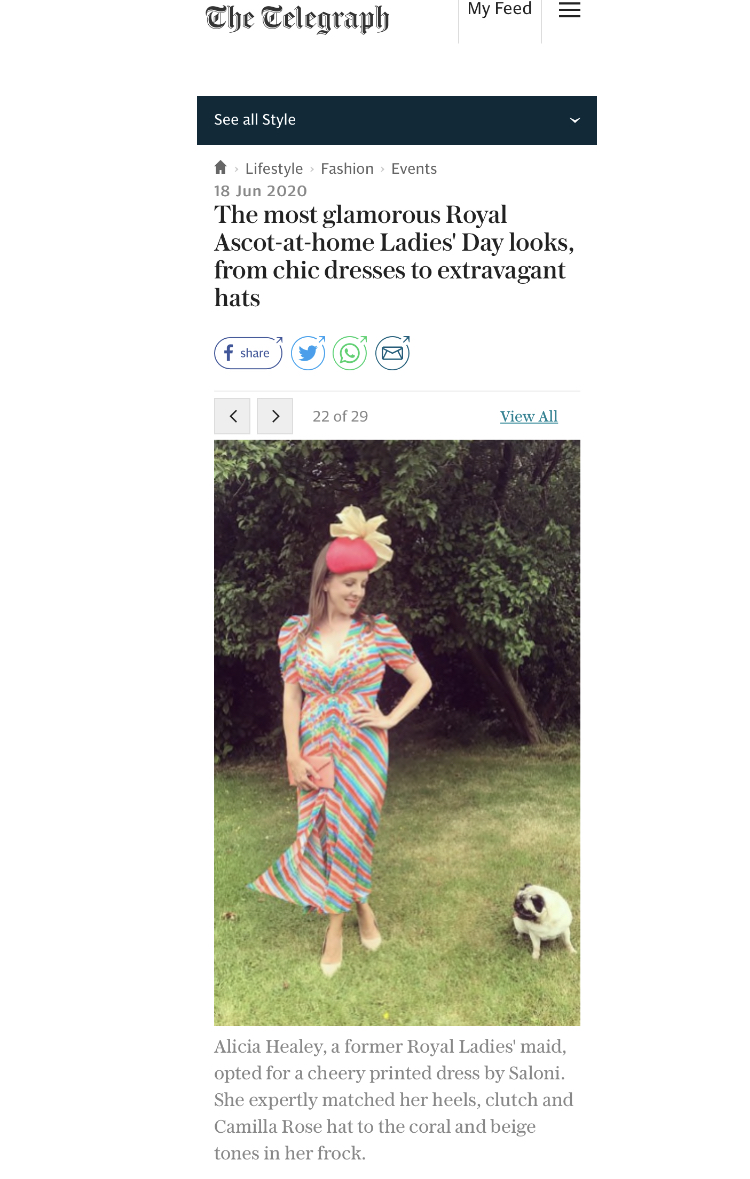Open the hamburger menu icon
The height and width of the screenshot is (1179, 750).
(569, 11)
